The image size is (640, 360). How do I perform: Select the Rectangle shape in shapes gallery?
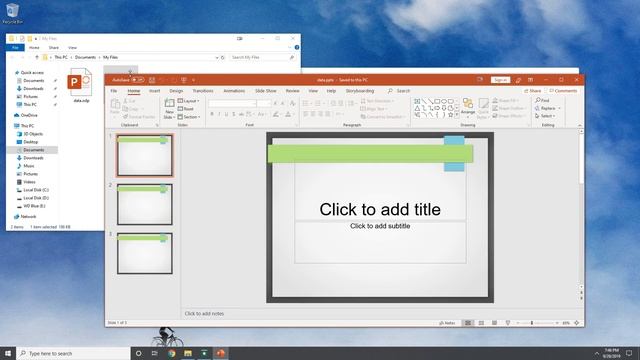(437, 101)
